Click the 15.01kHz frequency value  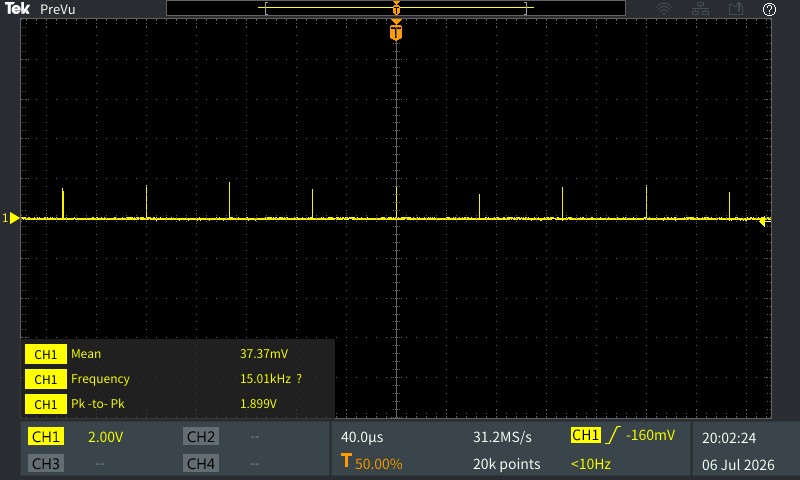point(265,379)
